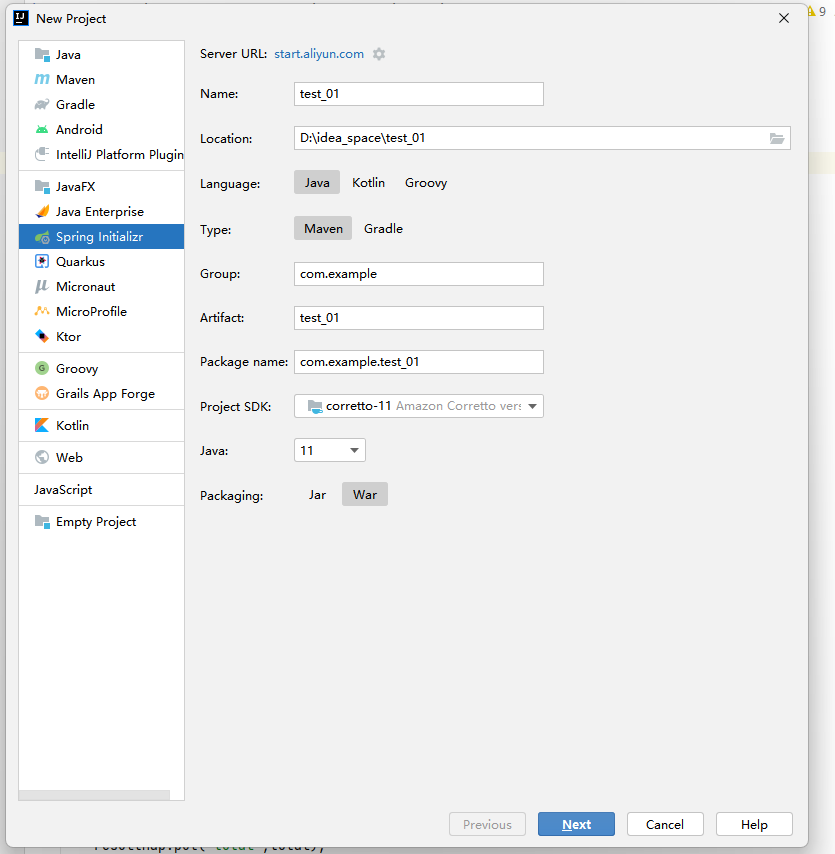Click the Next button
The image size is (835, 854).
click(x=576, y=824)
